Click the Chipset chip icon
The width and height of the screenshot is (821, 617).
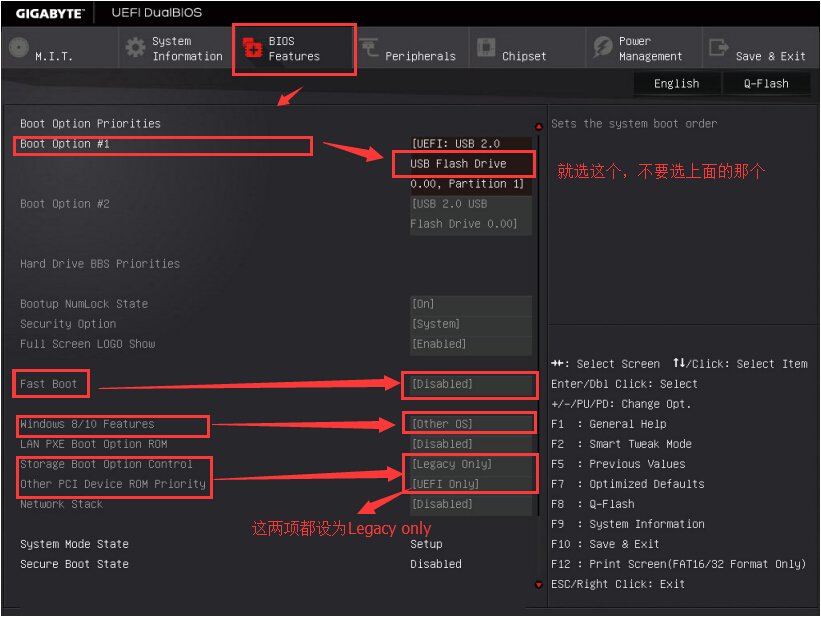click(486, 48)
